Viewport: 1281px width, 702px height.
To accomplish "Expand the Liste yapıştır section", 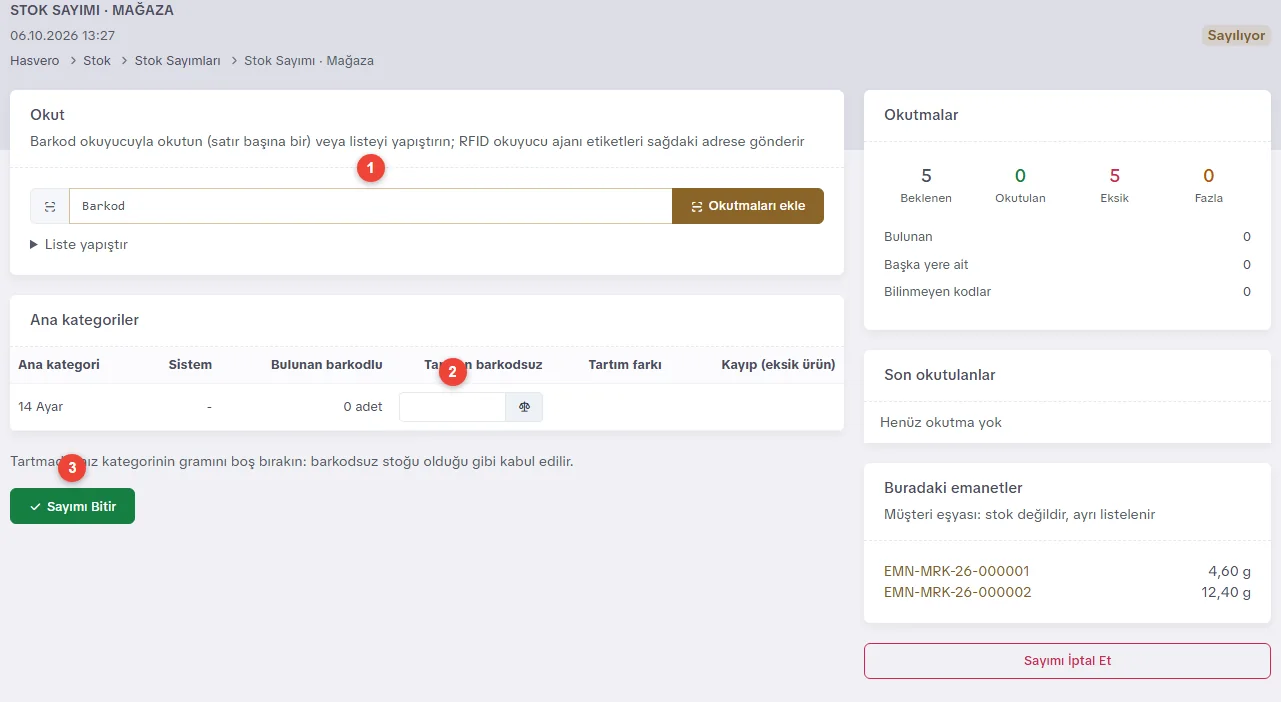I will [79, 244].
